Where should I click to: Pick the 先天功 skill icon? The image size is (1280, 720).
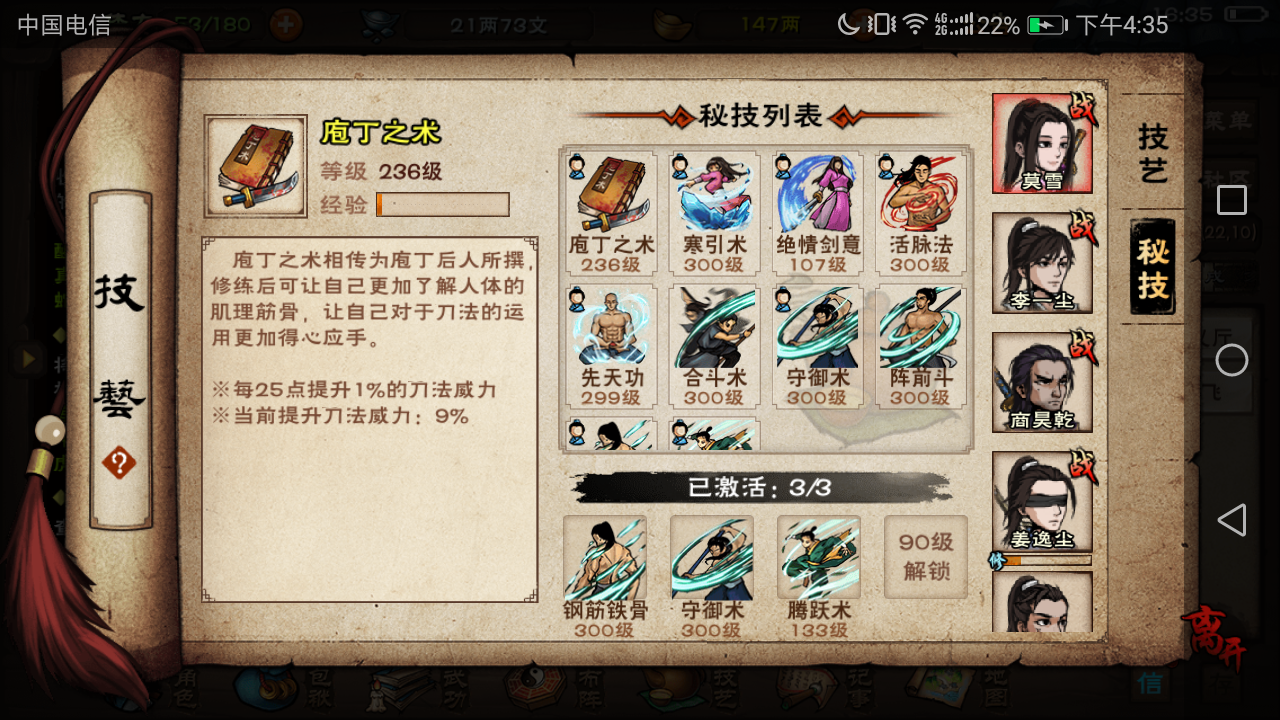tap(611, 346)
